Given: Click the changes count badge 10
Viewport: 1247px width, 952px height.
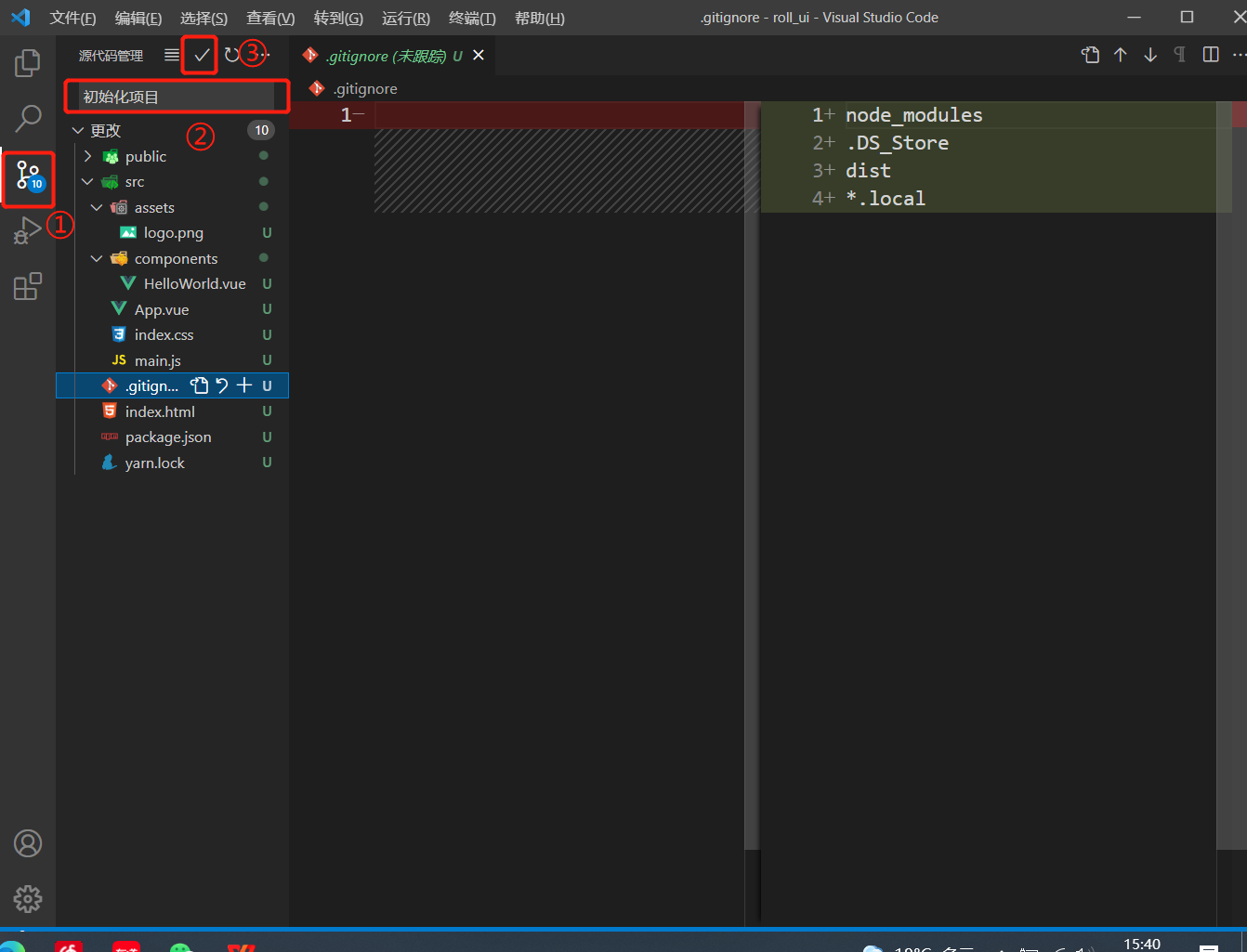Looking at the screenshot, I should click(x=262, y=131).
